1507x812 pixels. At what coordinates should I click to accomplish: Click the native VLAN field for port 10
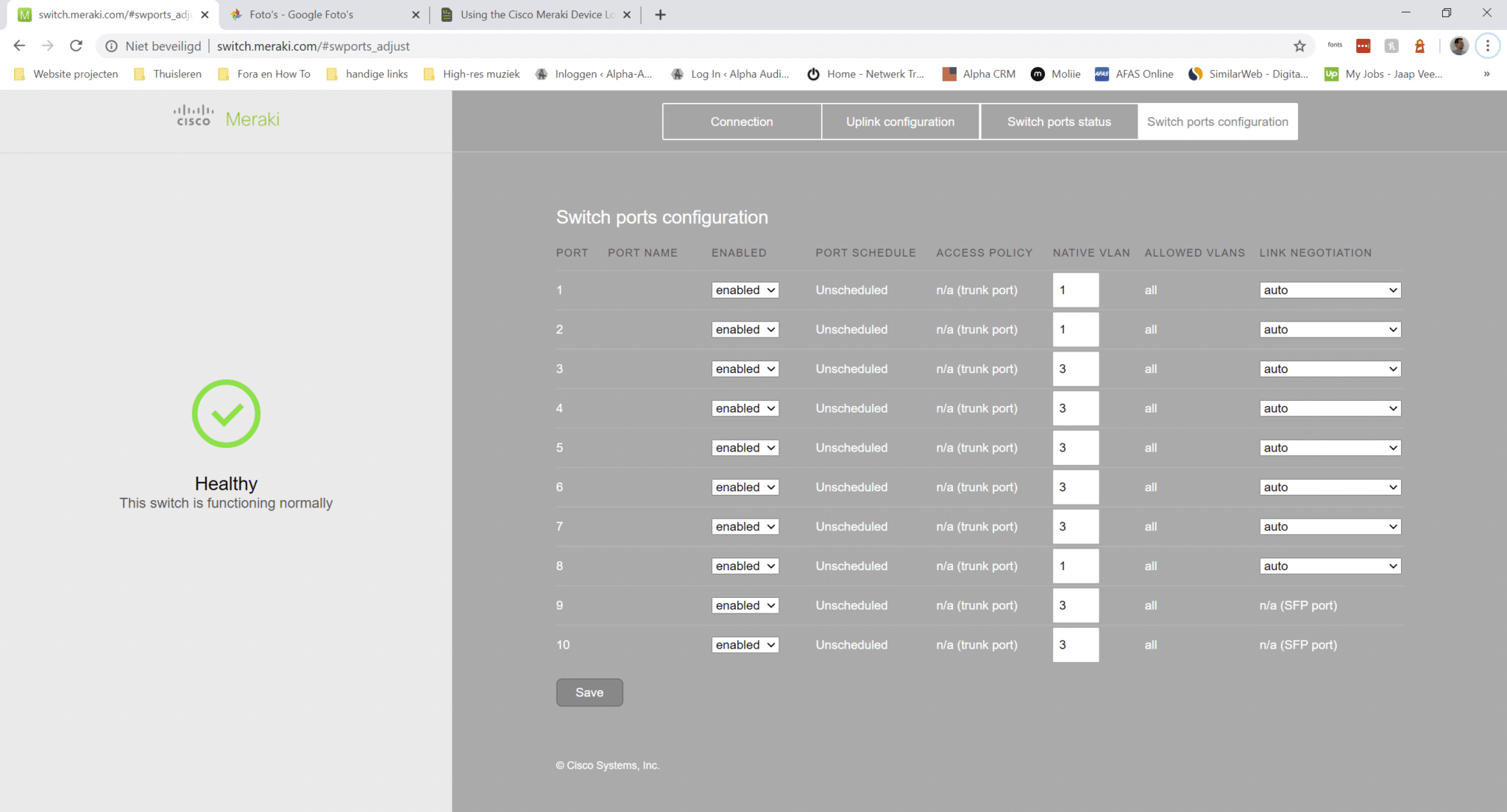click(1075, 644)
